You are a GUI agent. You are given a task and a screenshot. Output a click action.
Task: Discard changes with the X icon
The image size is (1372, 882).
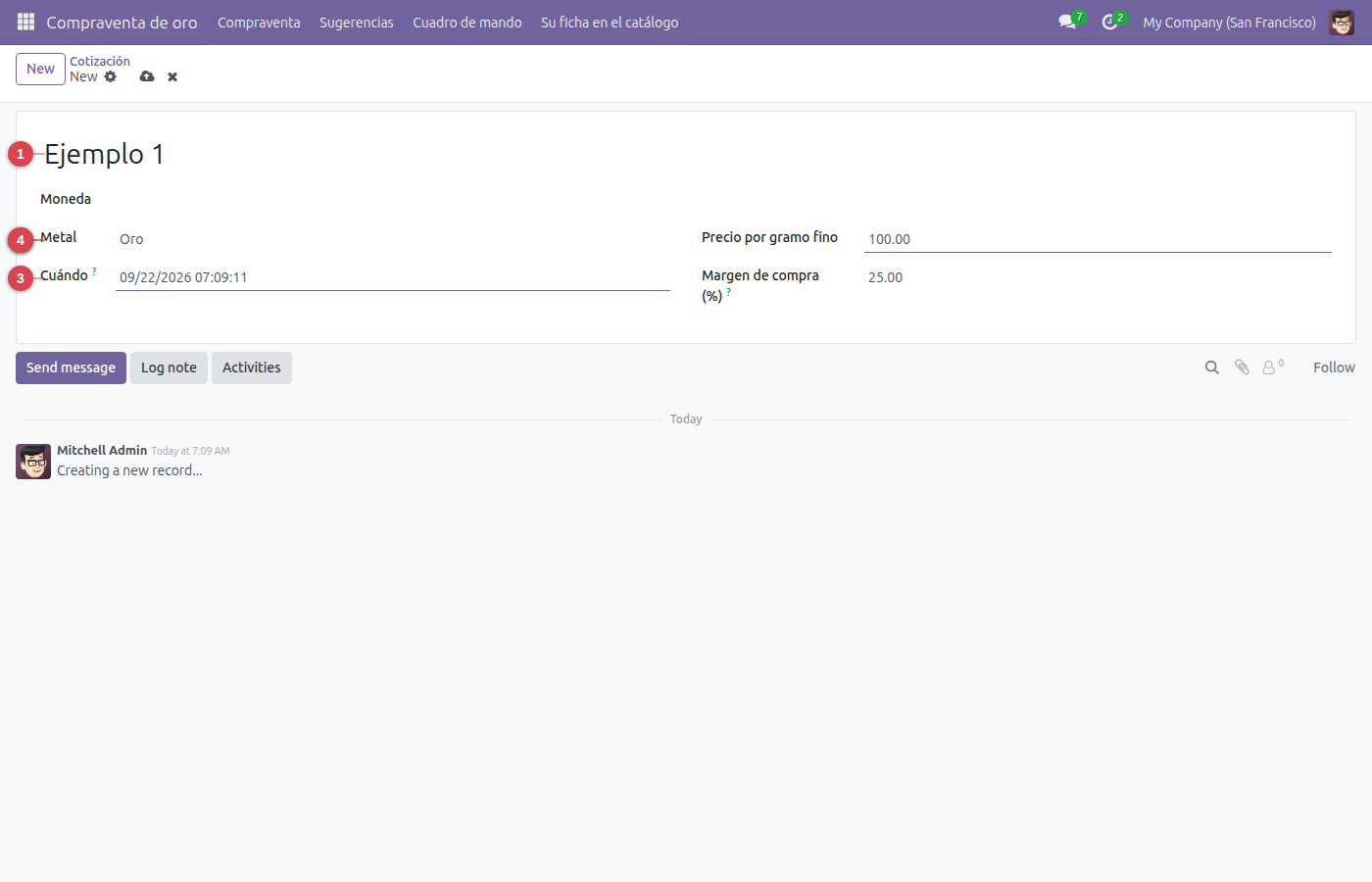tap(172, 76)
